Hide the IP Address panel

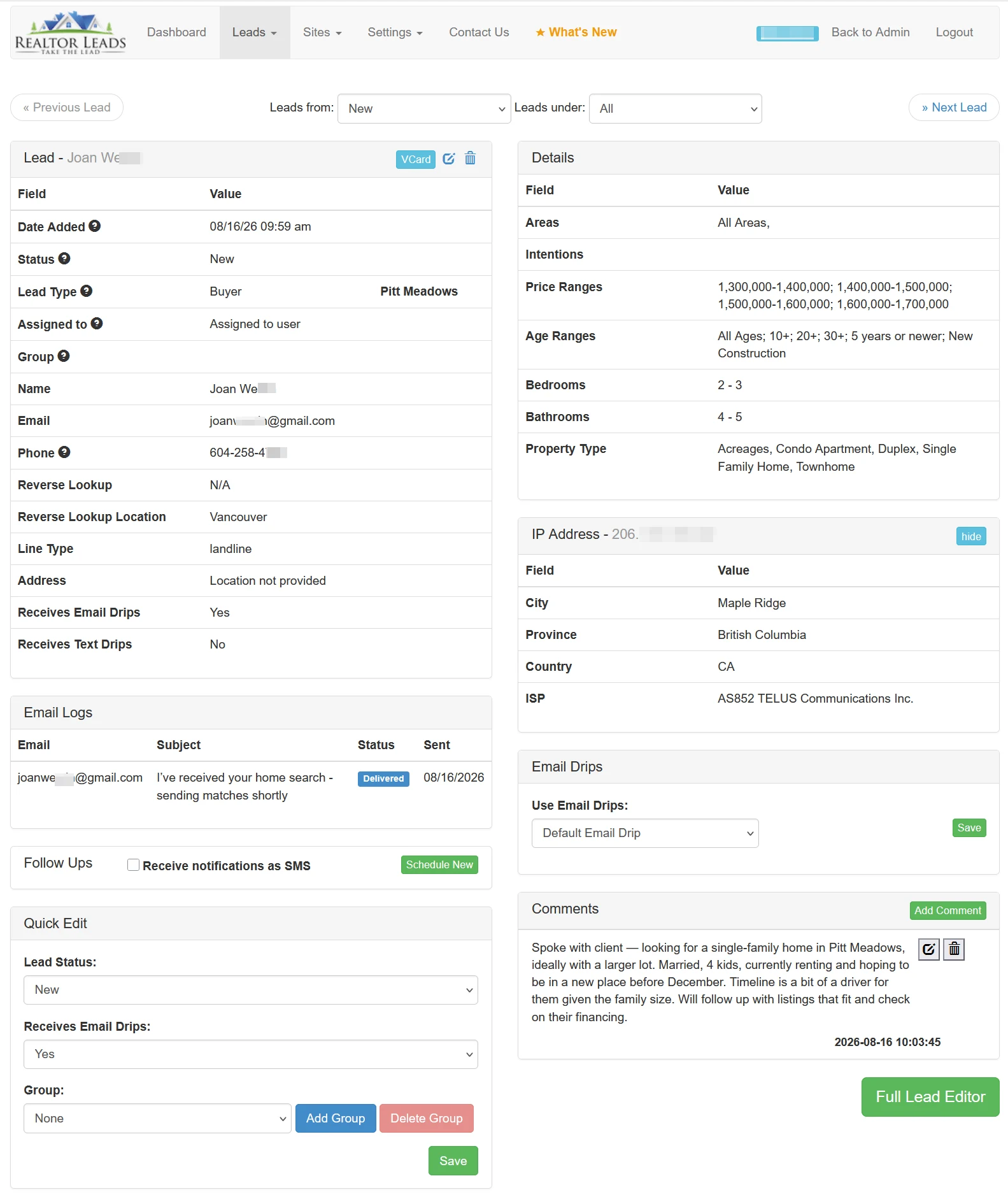point(970,536)
